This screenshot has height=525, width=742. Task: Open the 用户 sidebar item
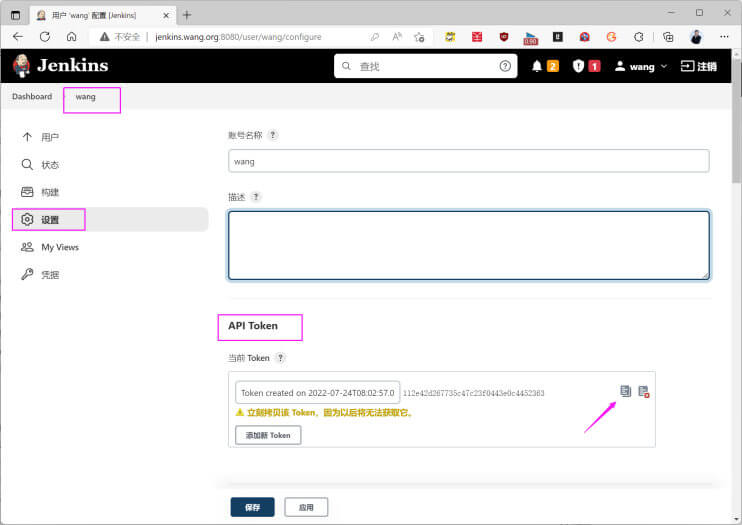click(x=50, y=137)
